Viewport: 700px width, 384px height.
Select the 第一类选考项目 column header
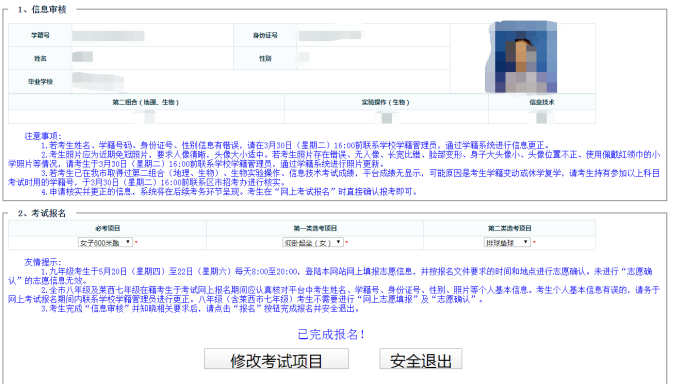point(315,228)
